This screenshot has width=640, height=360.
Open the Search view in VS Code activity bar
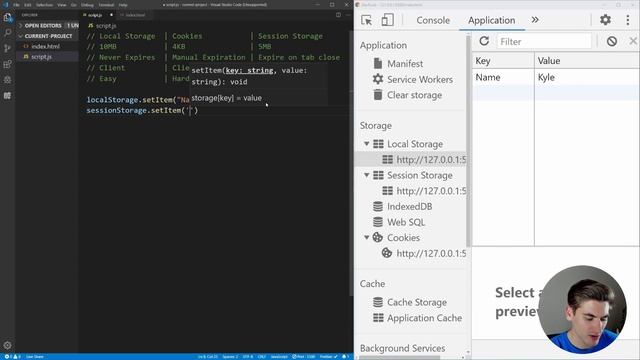coord(7,33)
